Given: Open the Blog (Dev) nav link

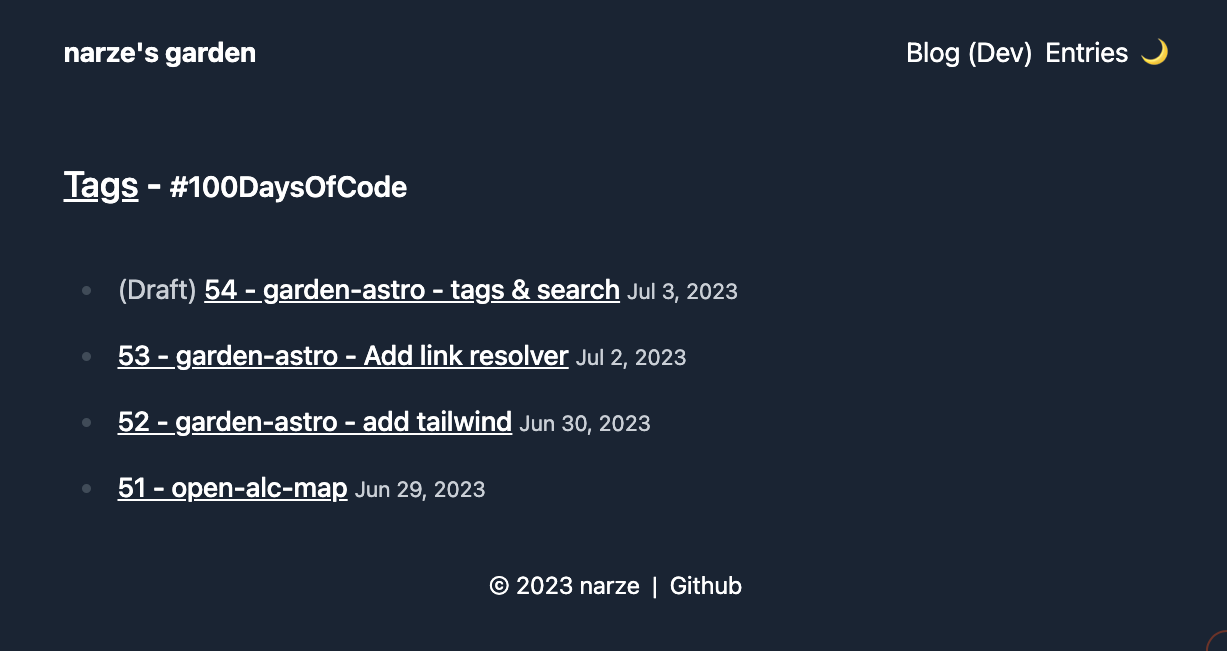Looking at the screenshot, I should point(968,53).
